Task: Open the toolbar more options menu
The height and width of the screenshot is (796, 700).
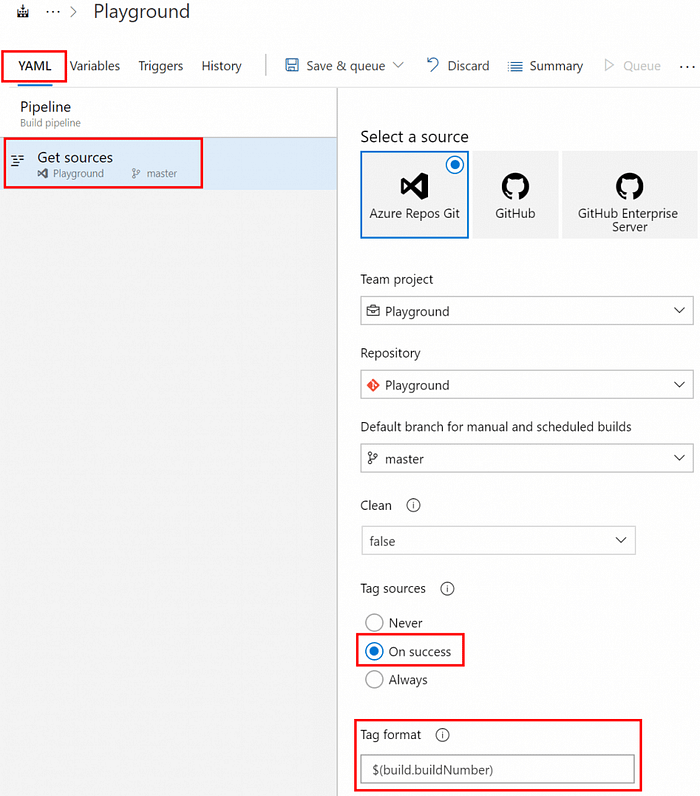Action: tap(687, 67)
